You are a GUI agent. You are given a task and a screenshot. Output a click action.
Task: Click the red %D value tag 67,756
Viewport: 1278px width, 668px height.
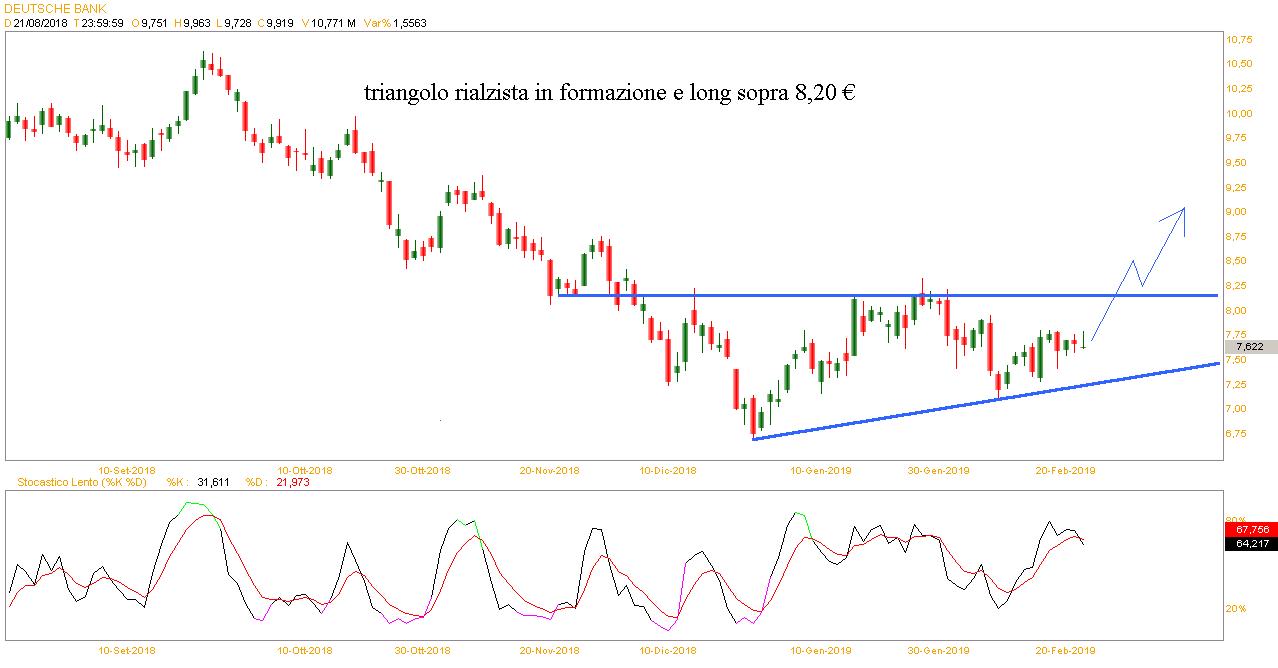(x=1251, y=530)
